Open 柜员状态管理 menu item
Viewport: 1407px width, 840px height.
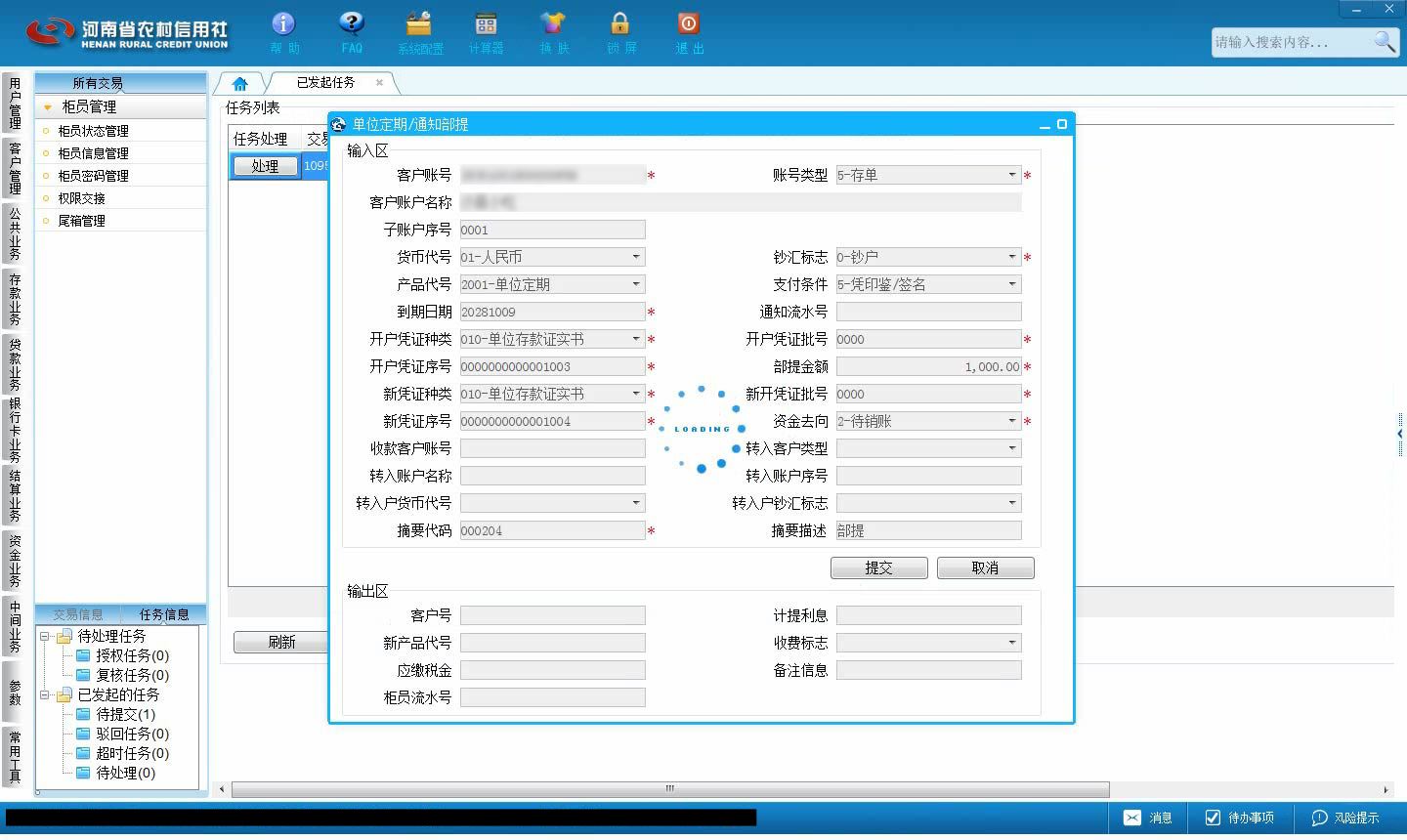point(93,131)
